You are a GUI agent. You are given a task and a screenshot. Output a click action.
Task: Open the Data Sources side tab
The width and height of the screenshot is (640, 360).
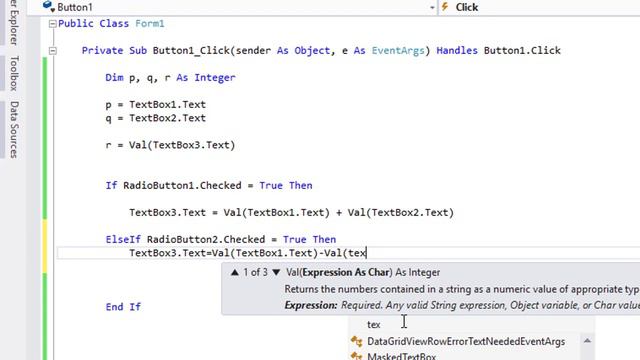14,130
